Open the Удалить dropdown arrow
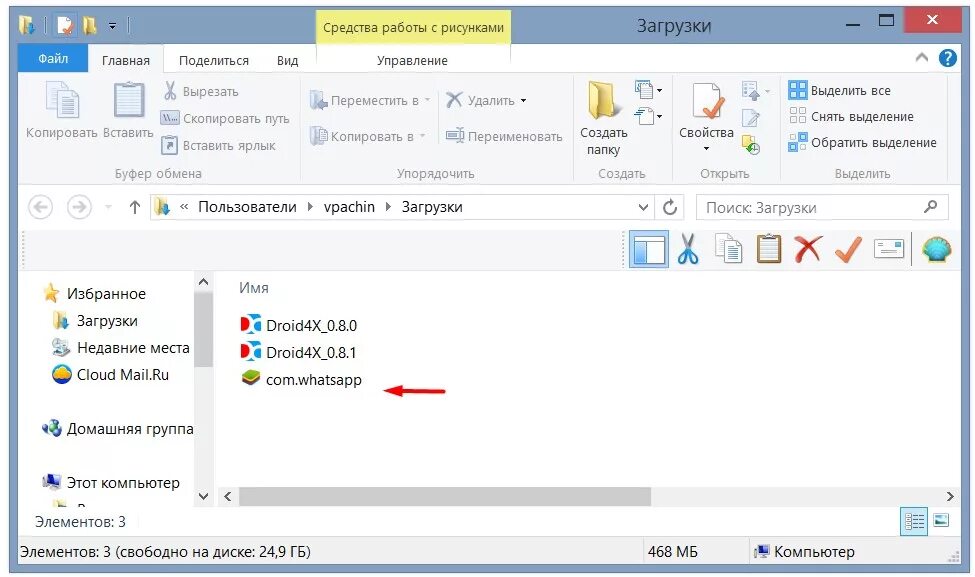The height and width of the screenshot is (577, 975). 524,99
